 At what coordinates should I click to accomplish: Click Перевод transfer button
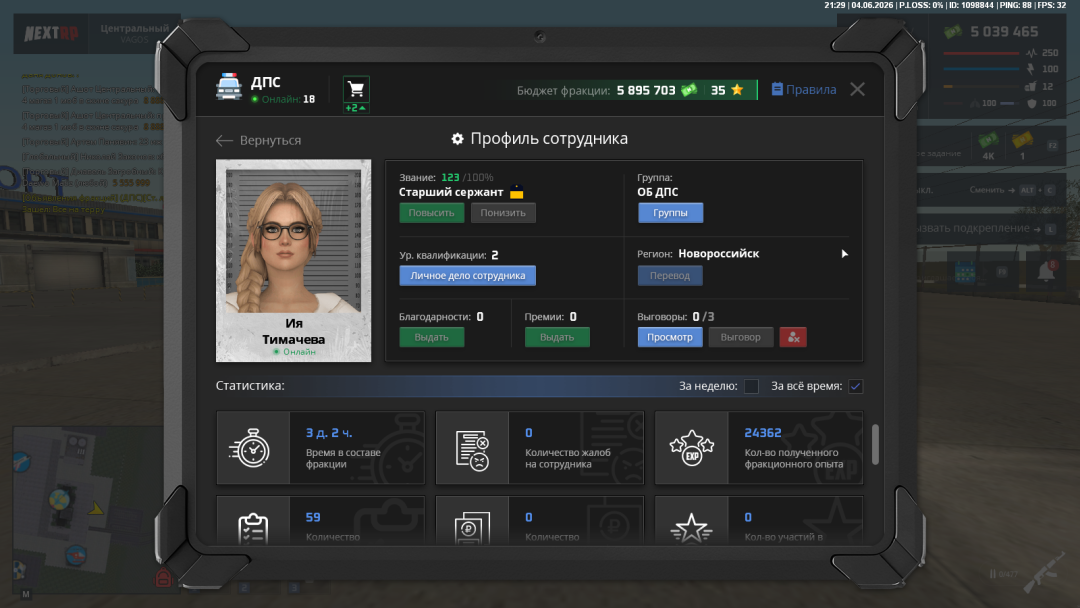point(669,275)
